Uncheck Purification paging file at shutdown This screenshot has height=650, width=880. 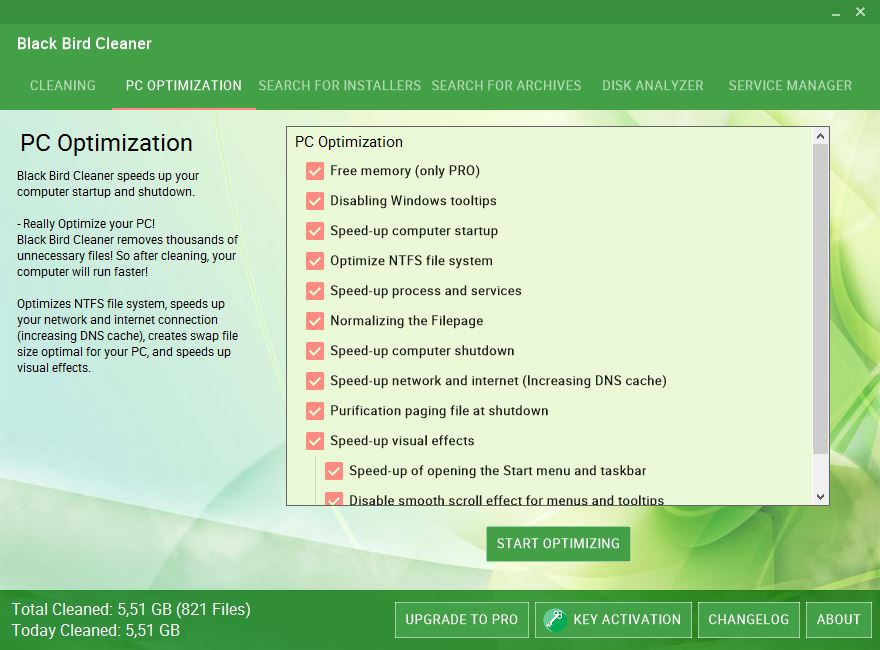click(315, 410)
